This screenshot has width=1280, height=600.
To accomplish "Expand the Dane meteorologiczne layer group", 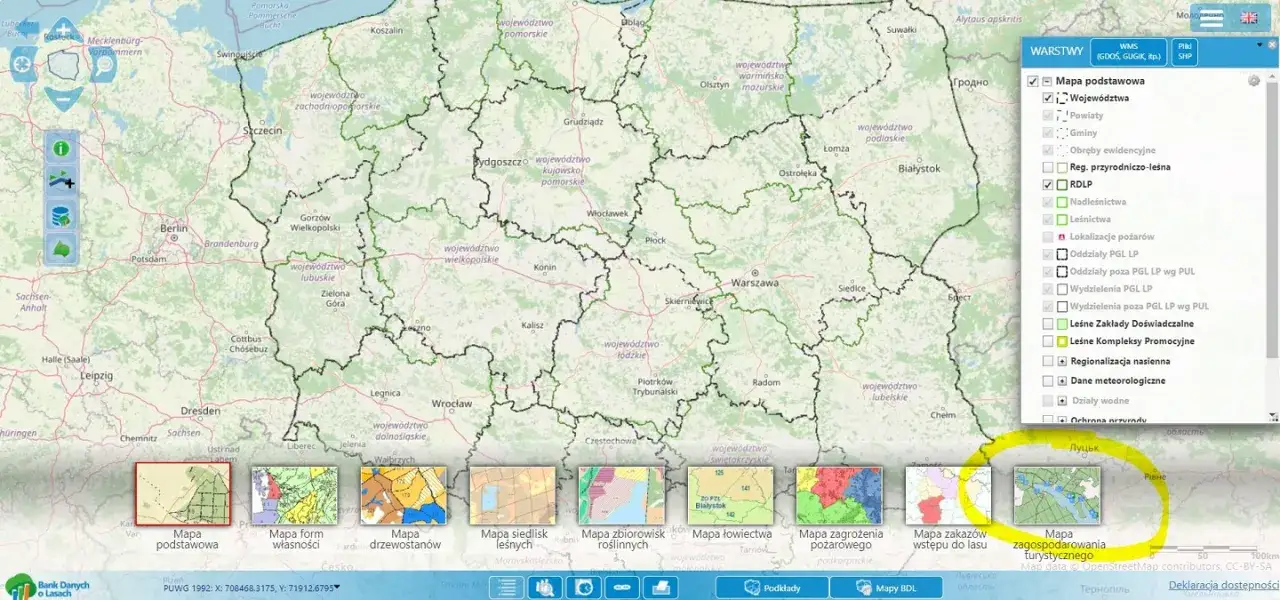I will point(1062,381).
